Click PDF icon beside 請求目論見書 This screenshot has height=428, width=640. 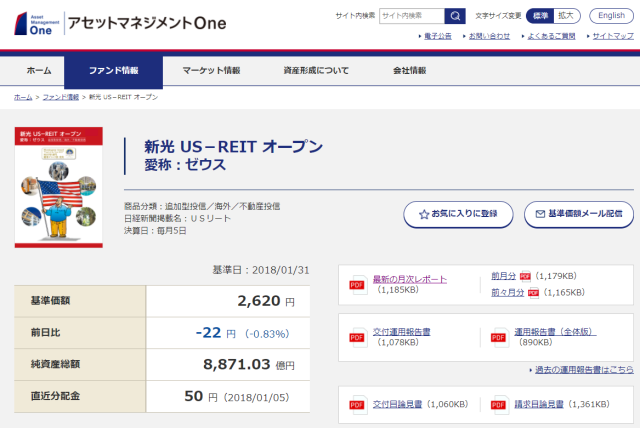[x=499, y=405]
